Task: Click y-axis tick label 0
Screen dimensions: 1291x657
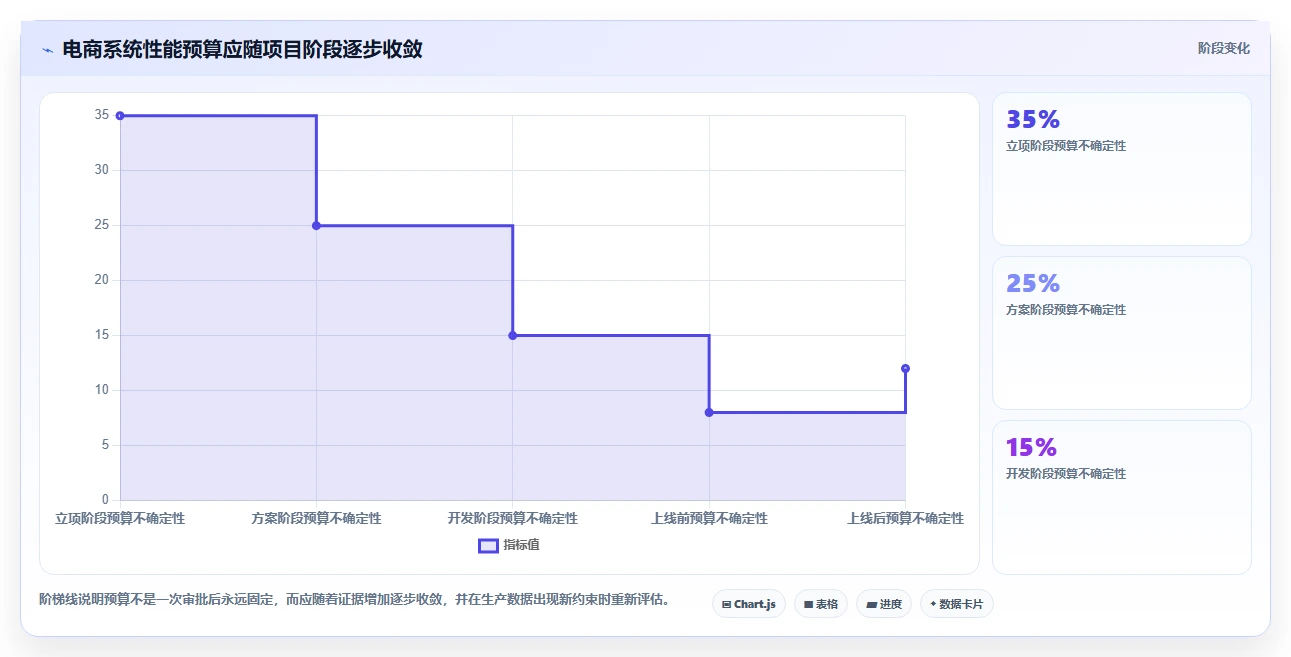Action: point(105,500)
